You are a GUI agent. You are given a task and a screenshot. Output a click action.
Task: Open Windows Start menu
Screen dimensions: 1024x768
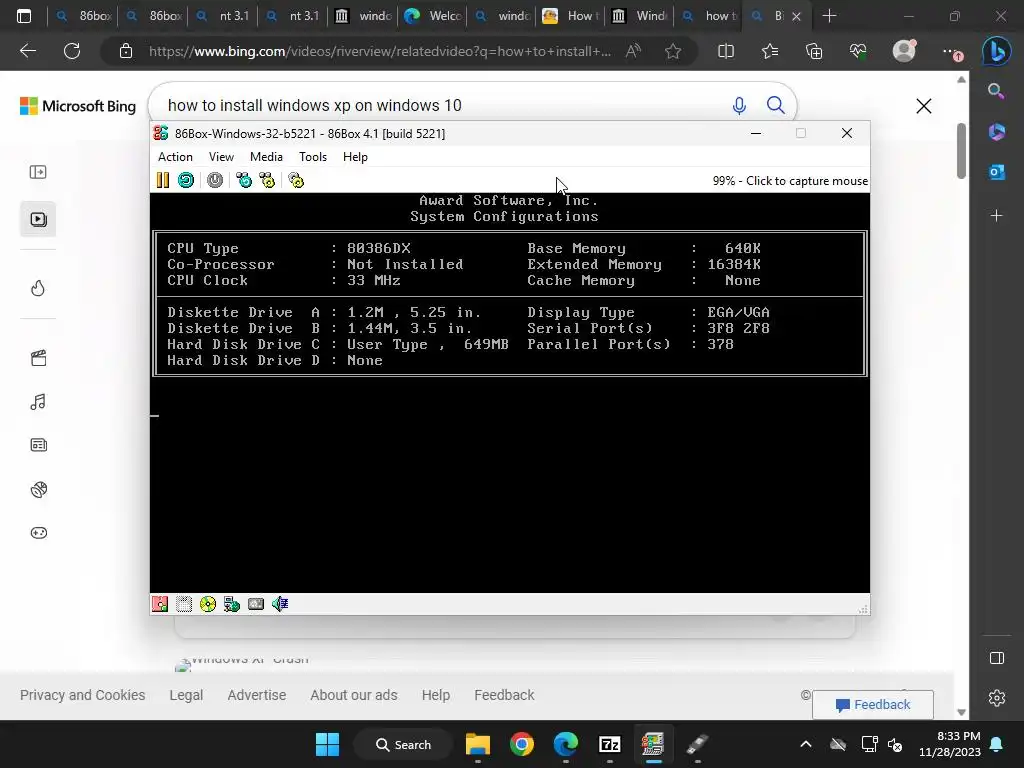pyautogui.click(x=327, y=744)
